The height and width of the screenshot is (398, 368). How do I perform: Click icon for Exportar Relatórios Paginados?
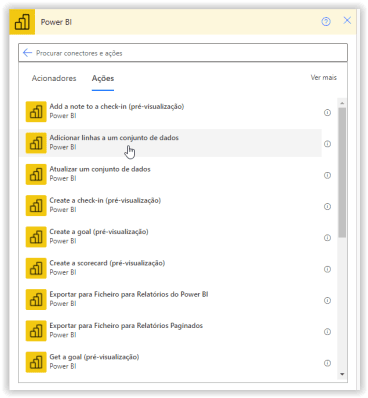[x=36, y=331]
